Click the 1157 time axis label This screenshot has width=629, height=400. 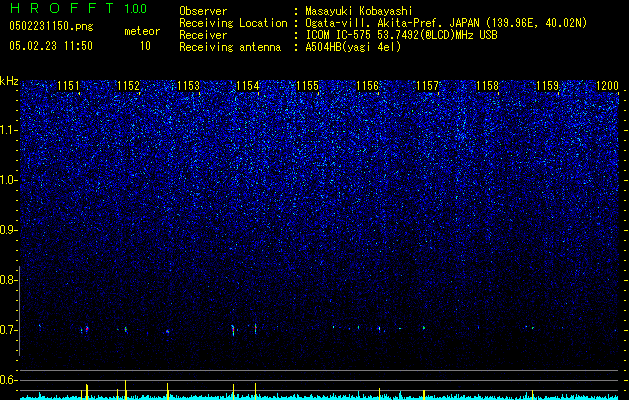coord(428,85)
